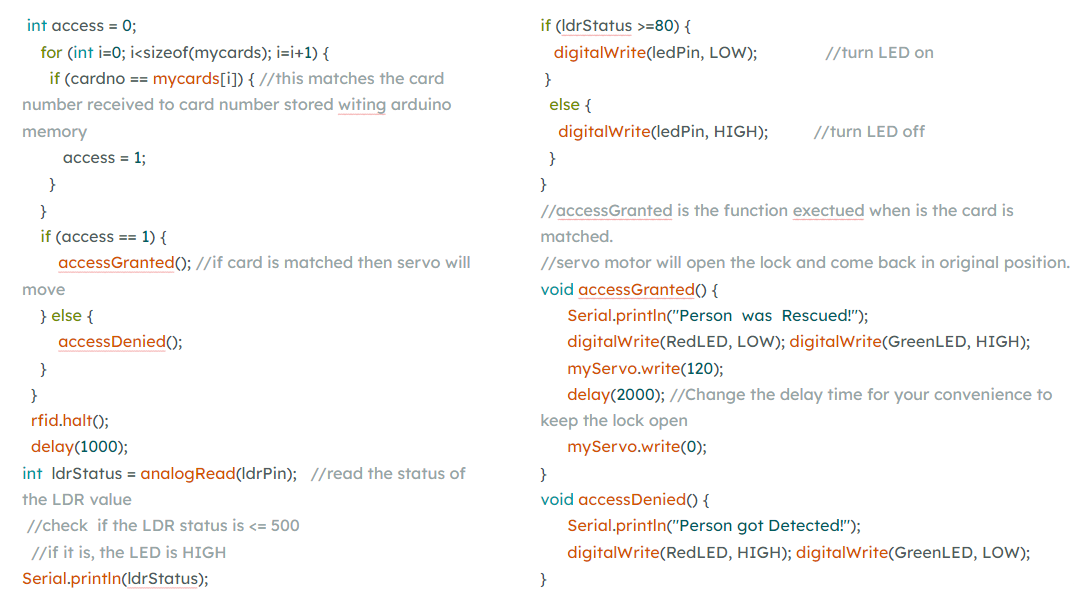Click the "void accessDenied()" function definition
This screenshot has height=603, width=1077.
tap(619, 500)
